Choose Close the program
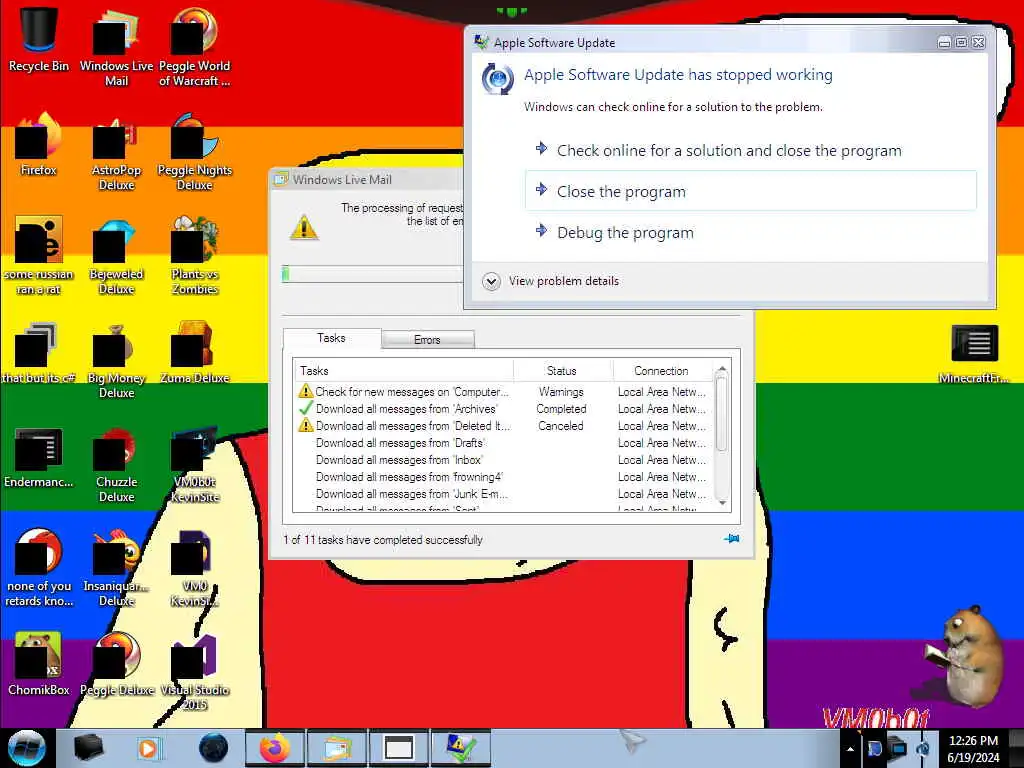1024x768 pixels. tap(751, 191)
